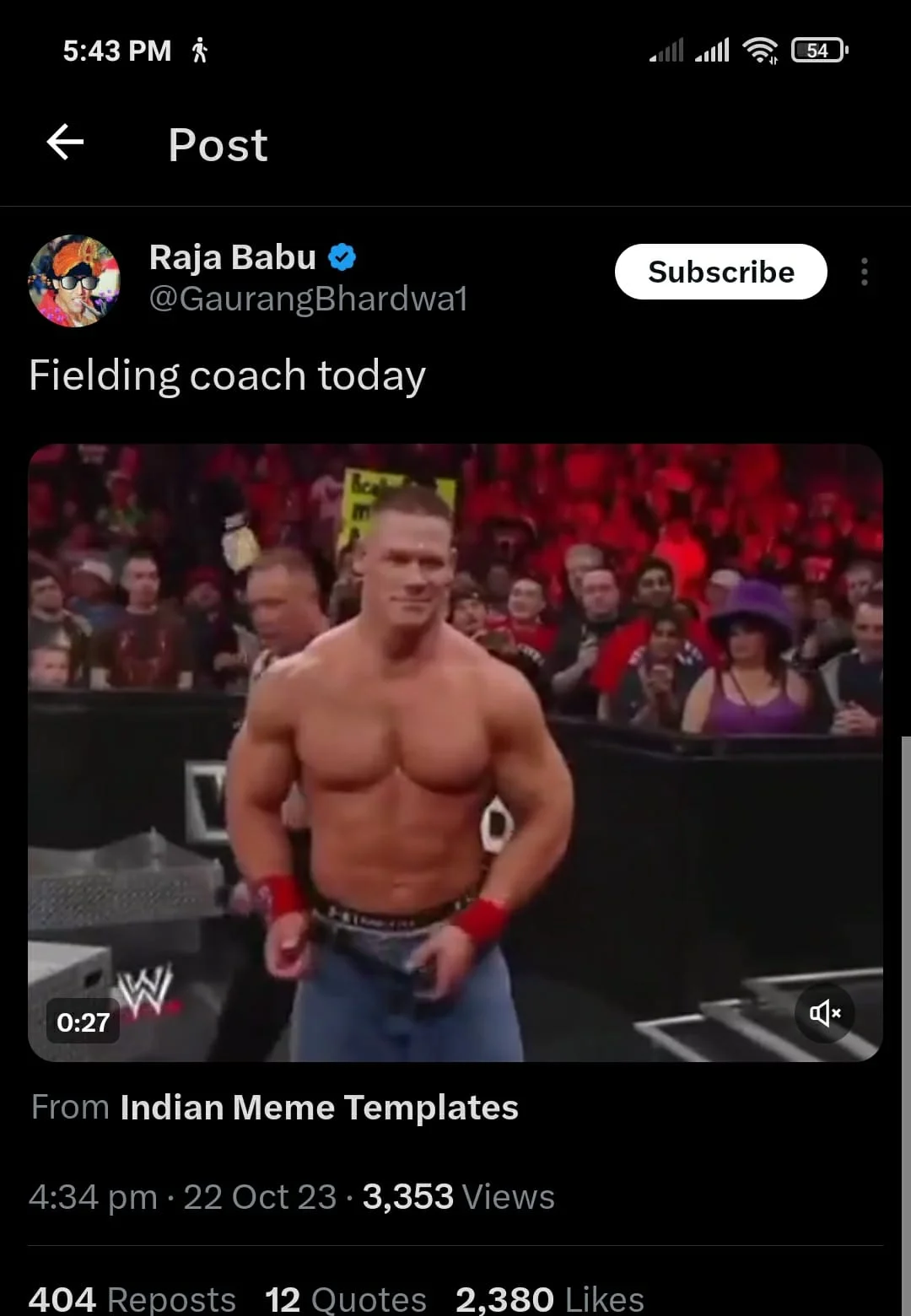
Task: Tap the walking activity status icon
Action: (x=200, y=51)
